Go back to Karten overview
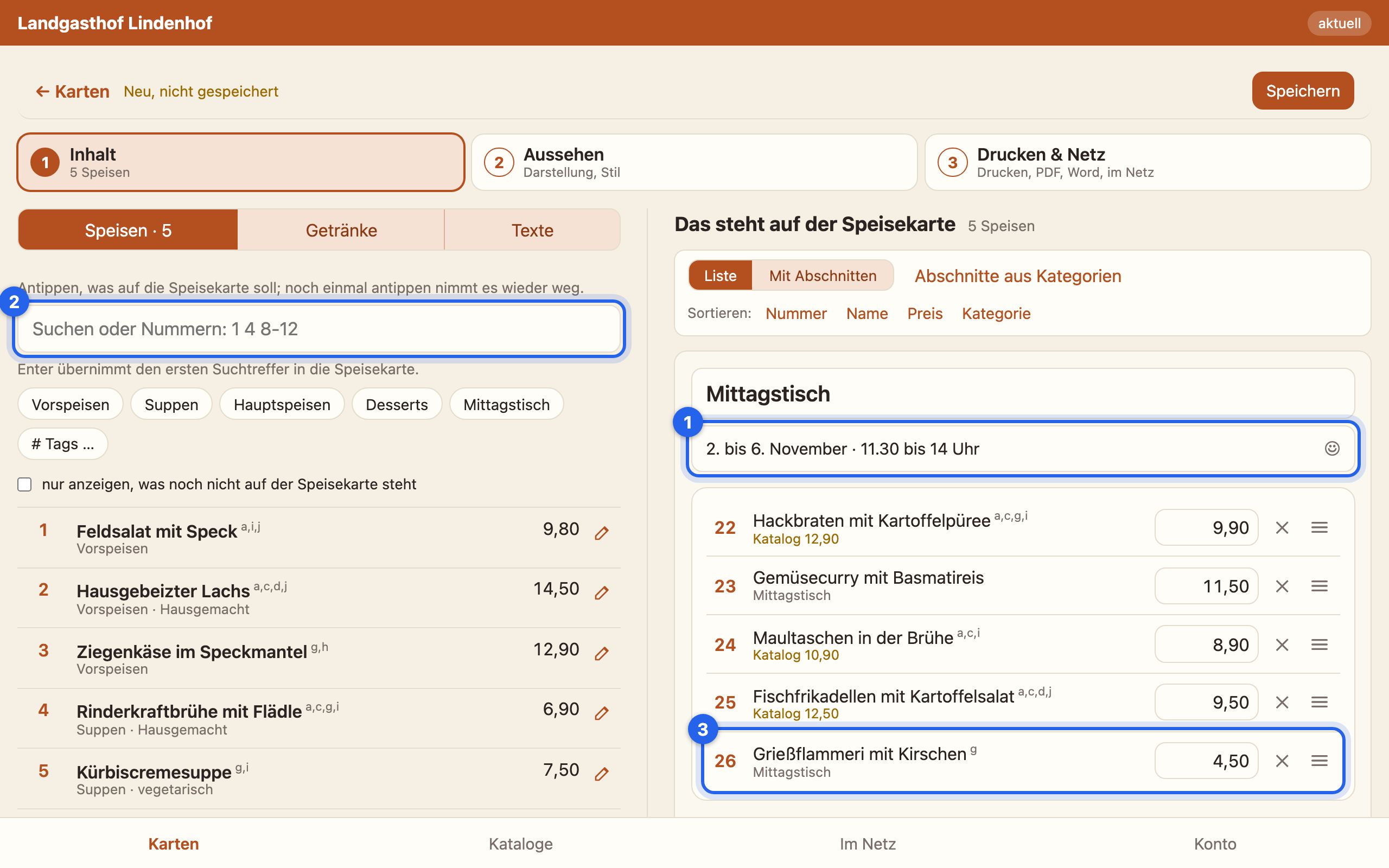 click(x=72, y=91)
